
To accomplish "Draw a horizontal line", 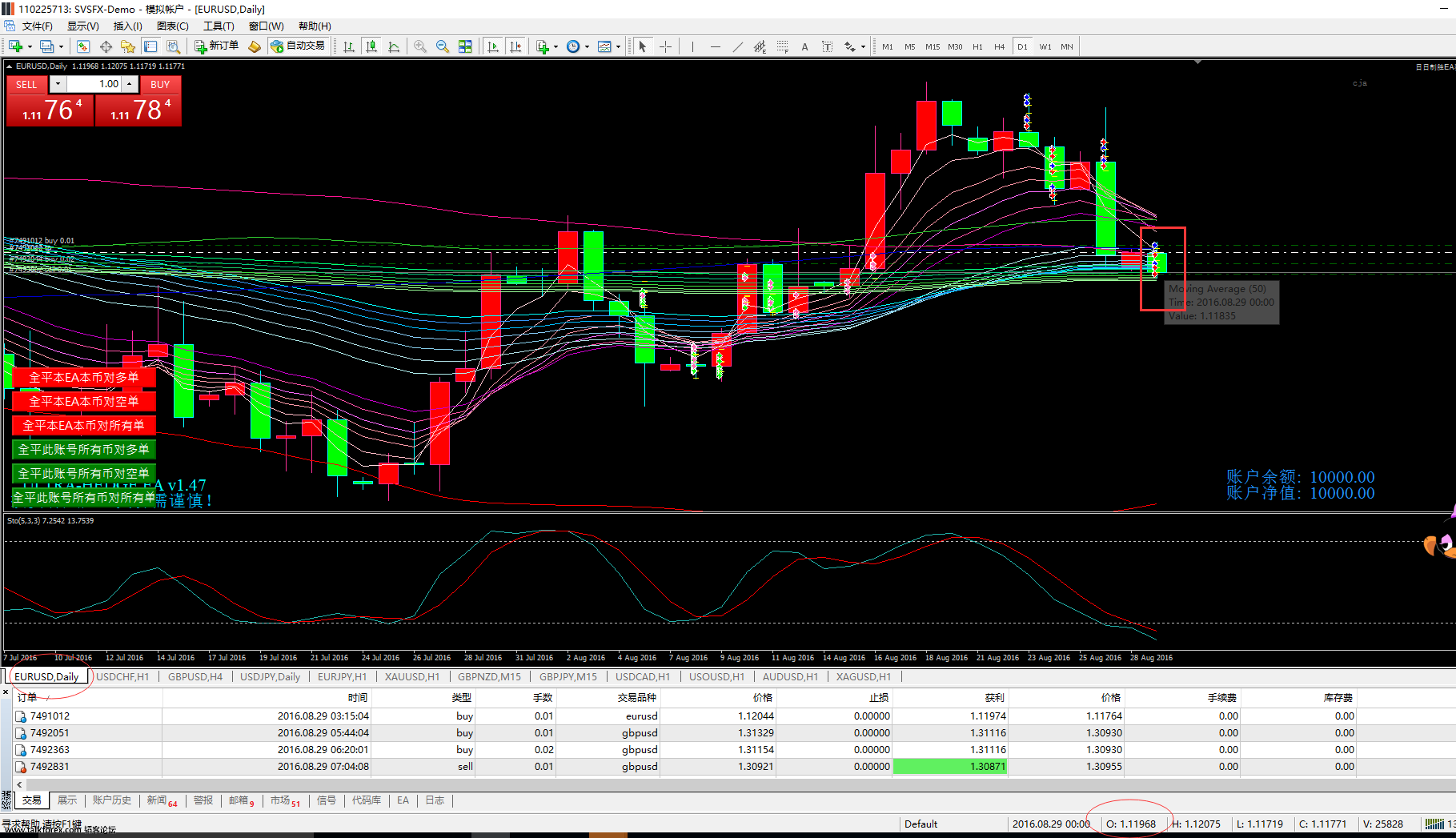I will (716, 46).
